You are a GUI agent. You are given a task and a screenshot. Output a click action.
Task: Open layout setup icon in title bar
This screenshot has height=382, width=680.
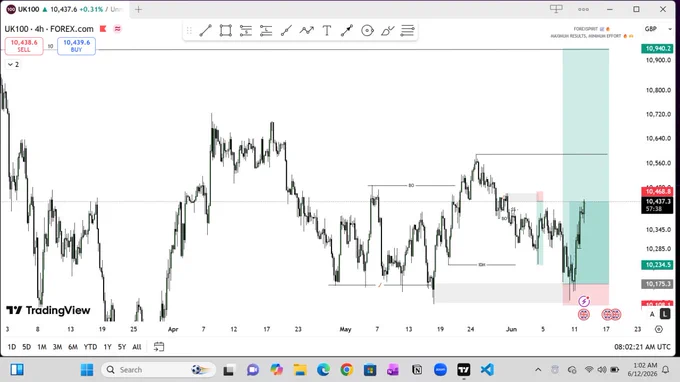(556, 9)
